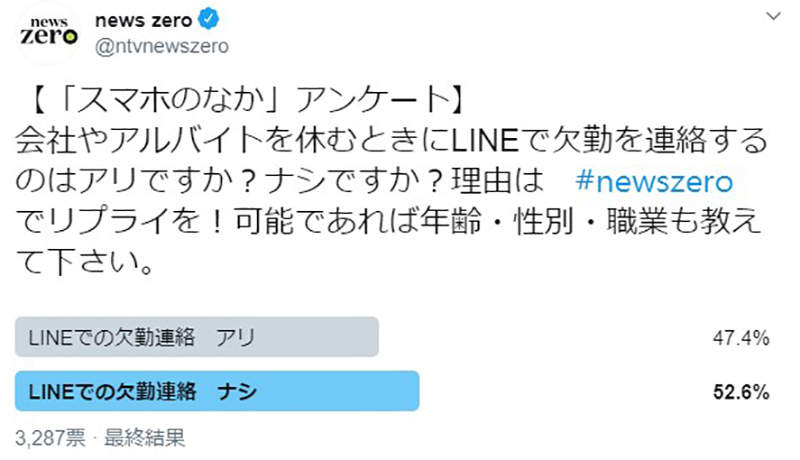Click the 3,287票 vote count
Image resolution: width=800 pixels, height=460 pixels.
pos(47,436)
